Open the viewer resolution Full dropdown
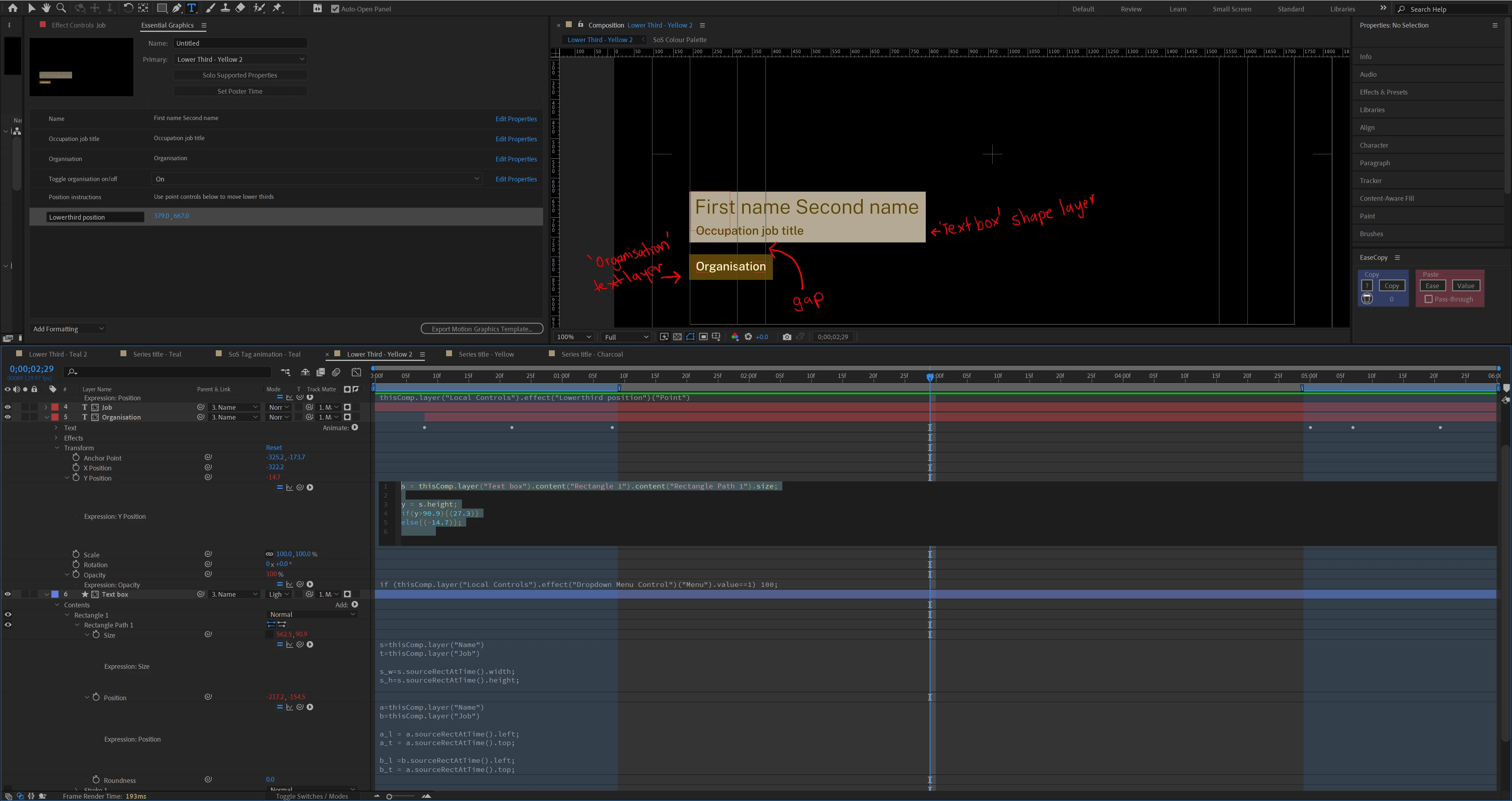Image resolution: width=1512 pixels, height=801 pixels. point(626,337)
